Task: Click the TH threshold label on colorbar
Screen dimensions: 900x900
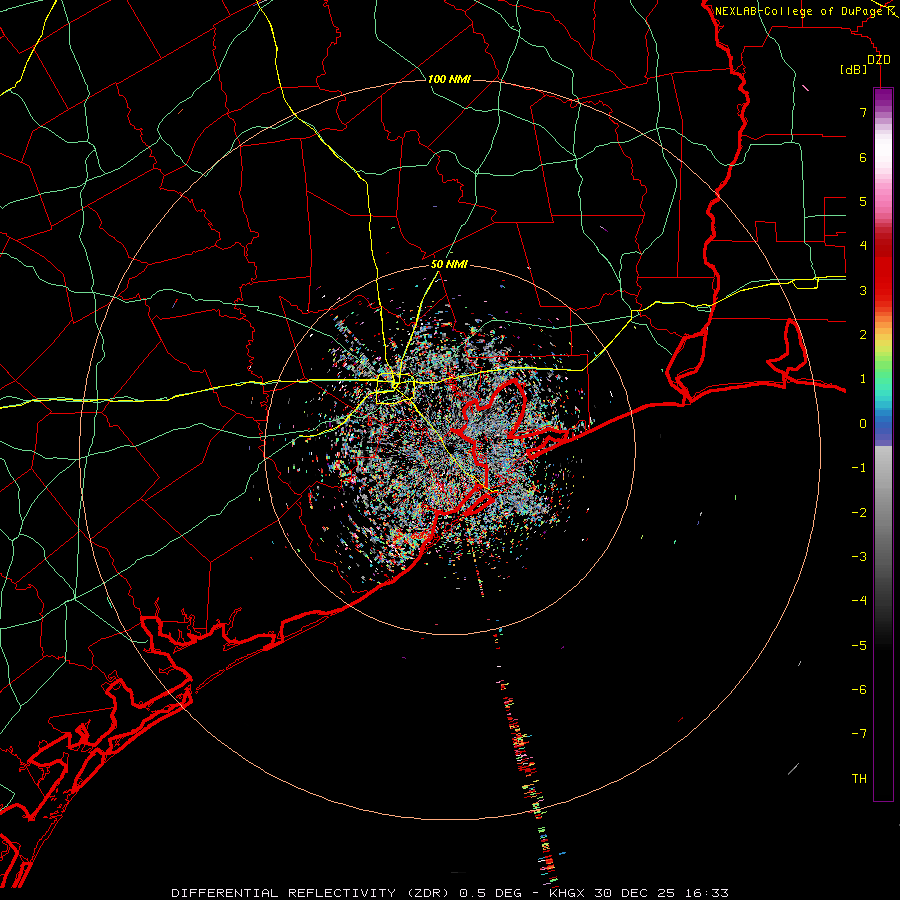Action: [x=859, y=779]
